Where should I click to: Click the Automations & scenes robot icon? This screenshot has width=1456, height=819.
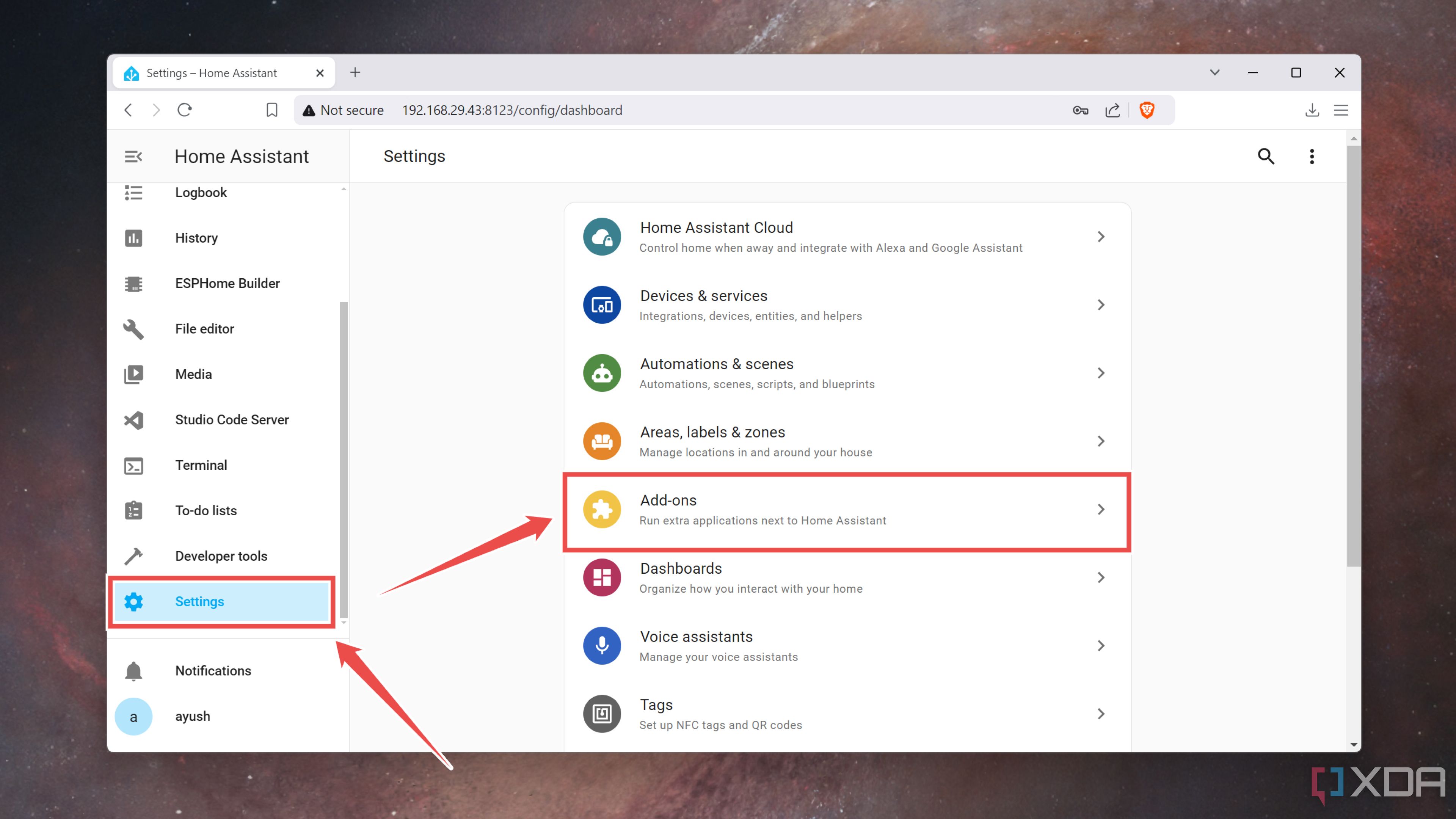point(602,373)
